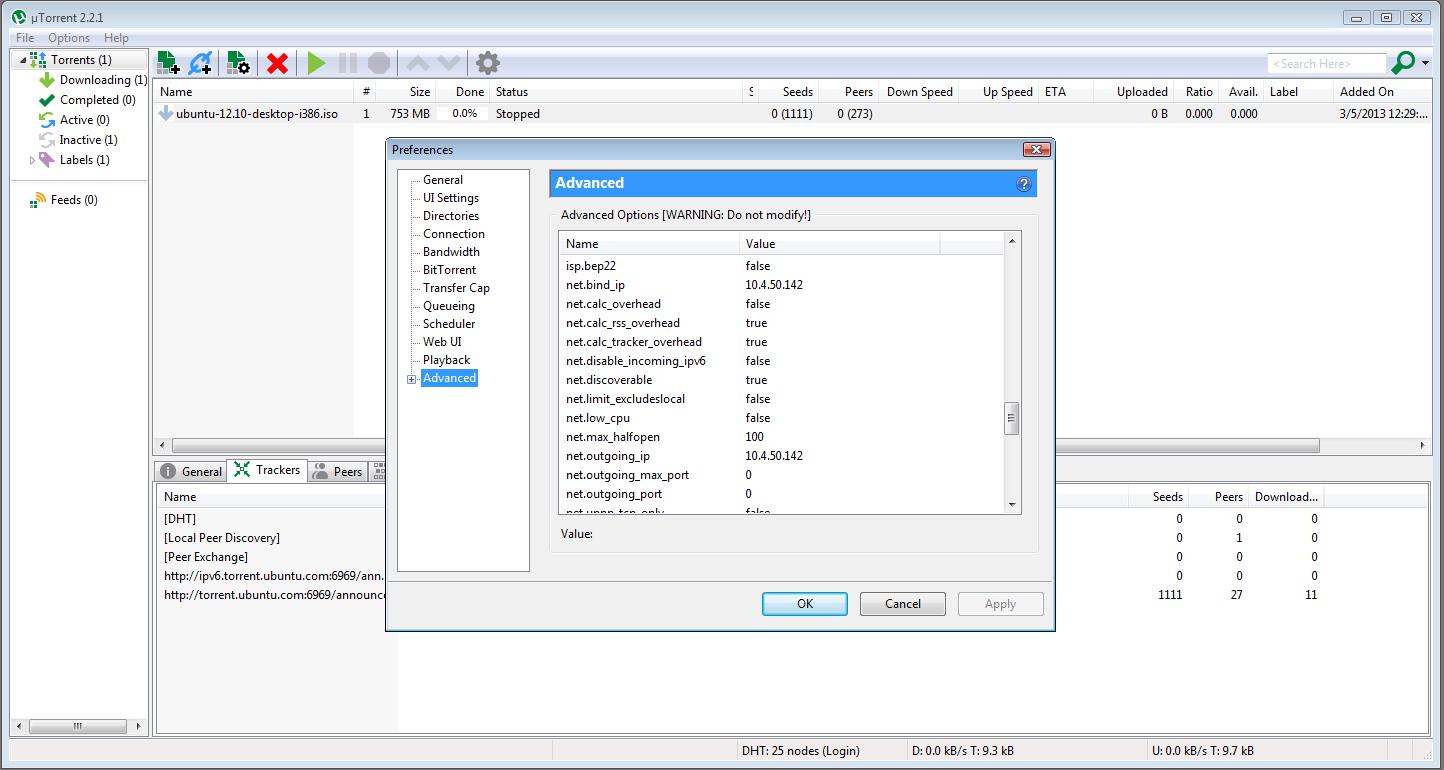Click the help question mark in Preferences

[x=1023, y=184]
